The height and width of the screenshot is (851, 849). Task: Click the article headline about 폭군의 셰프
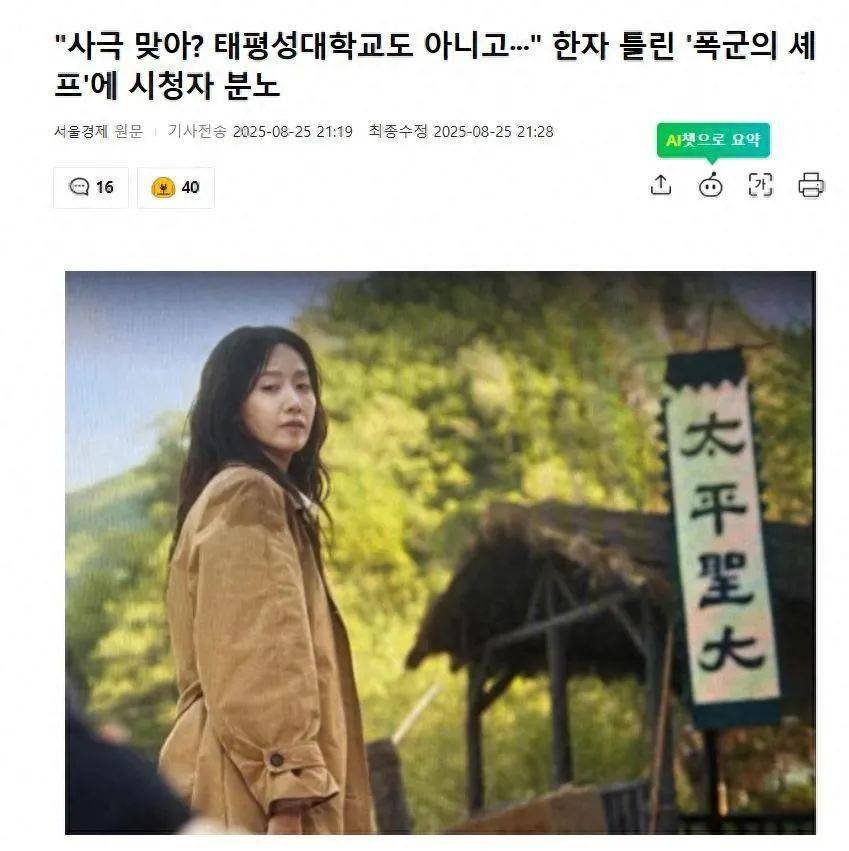coord(435,66)
